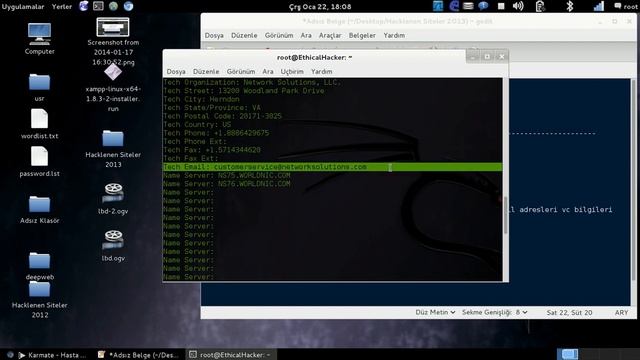
Task: Open gedit Ara menu
Action: [306, 36]
